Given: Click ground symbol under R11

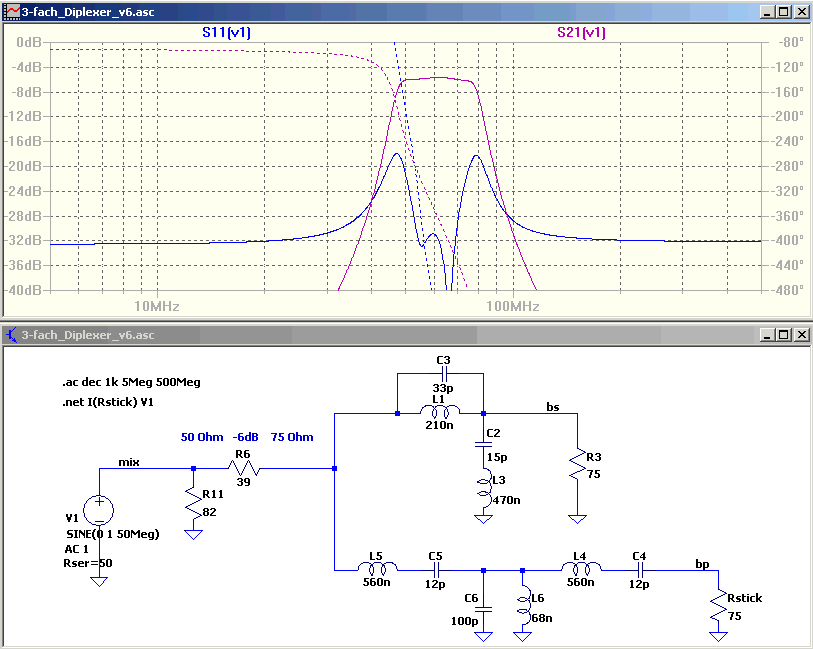Looking at the screenshot, I should (193, 534).
